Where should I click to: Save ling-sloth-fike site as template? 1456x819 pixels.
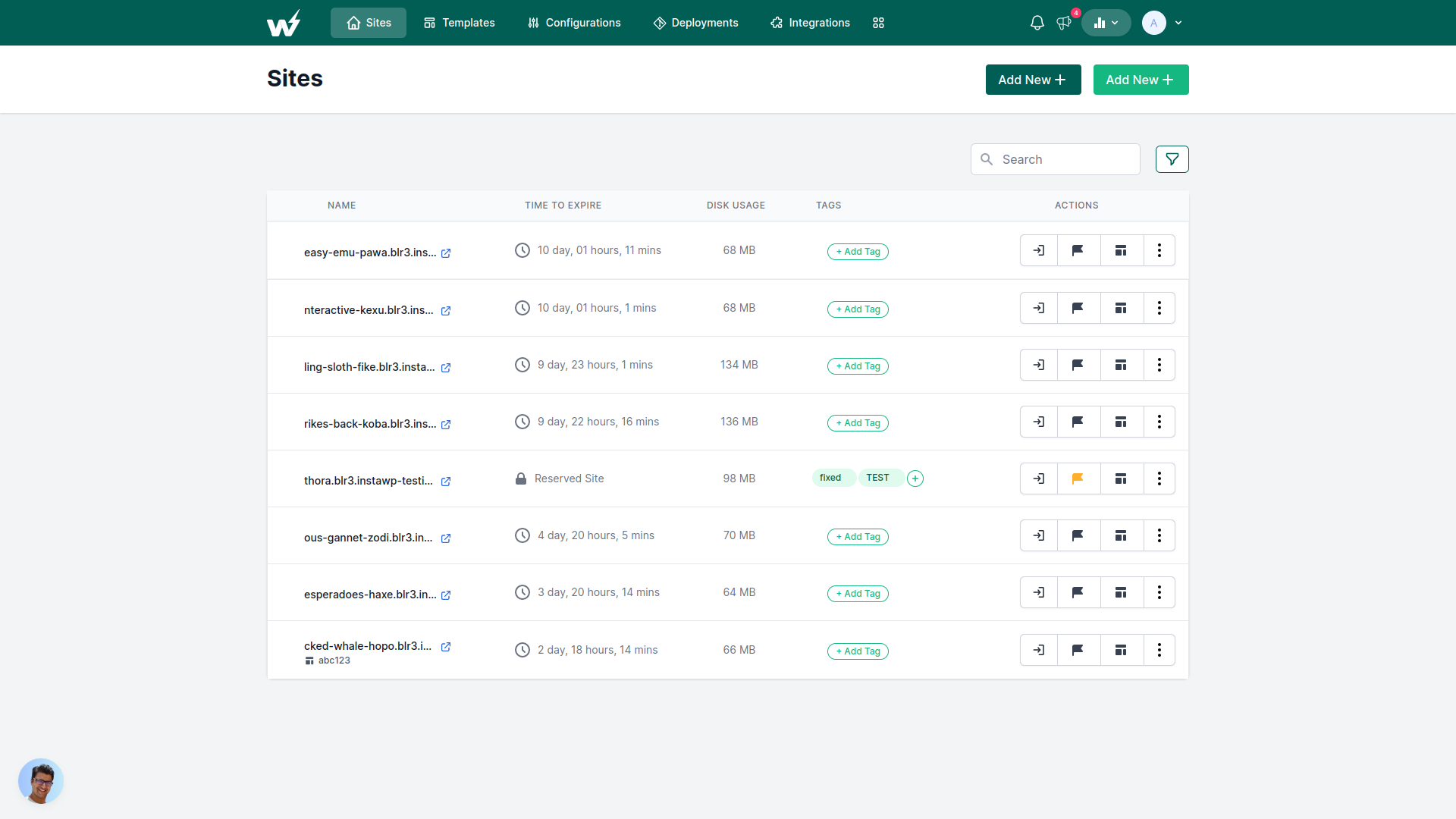tap(1121, 365)
